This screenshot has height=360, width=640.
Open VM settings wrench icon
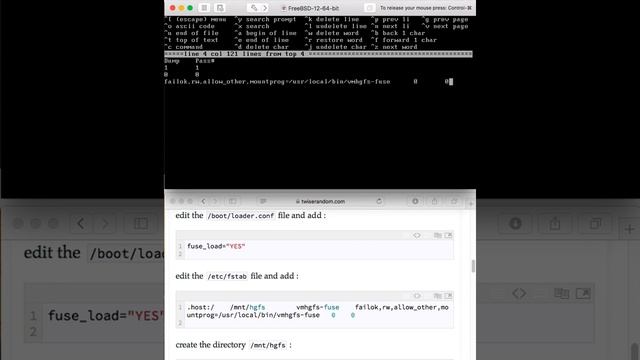254,8
